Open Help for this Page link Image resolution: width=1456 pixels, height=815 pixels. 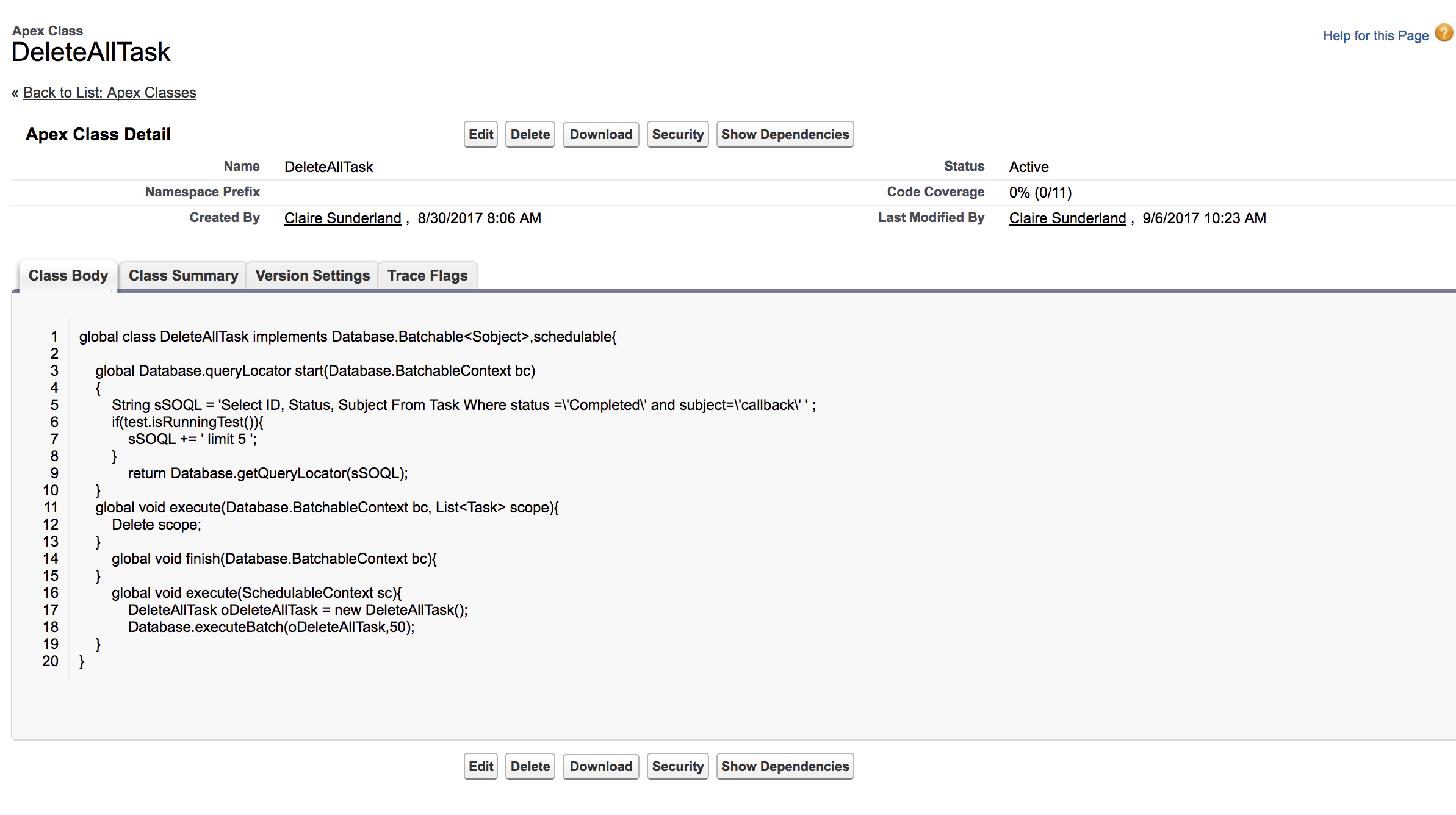[x=1375, y=36]
